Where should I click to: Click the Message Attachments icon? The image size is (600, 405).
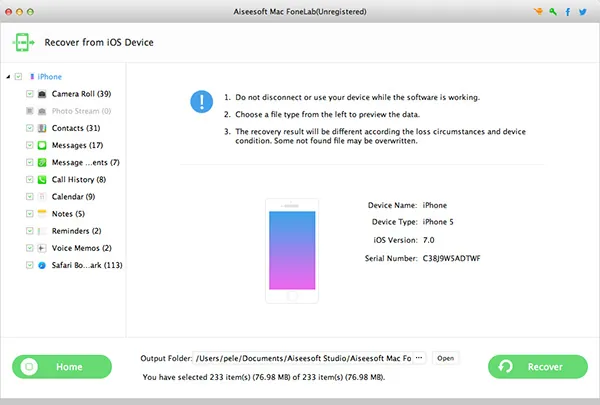42,162
